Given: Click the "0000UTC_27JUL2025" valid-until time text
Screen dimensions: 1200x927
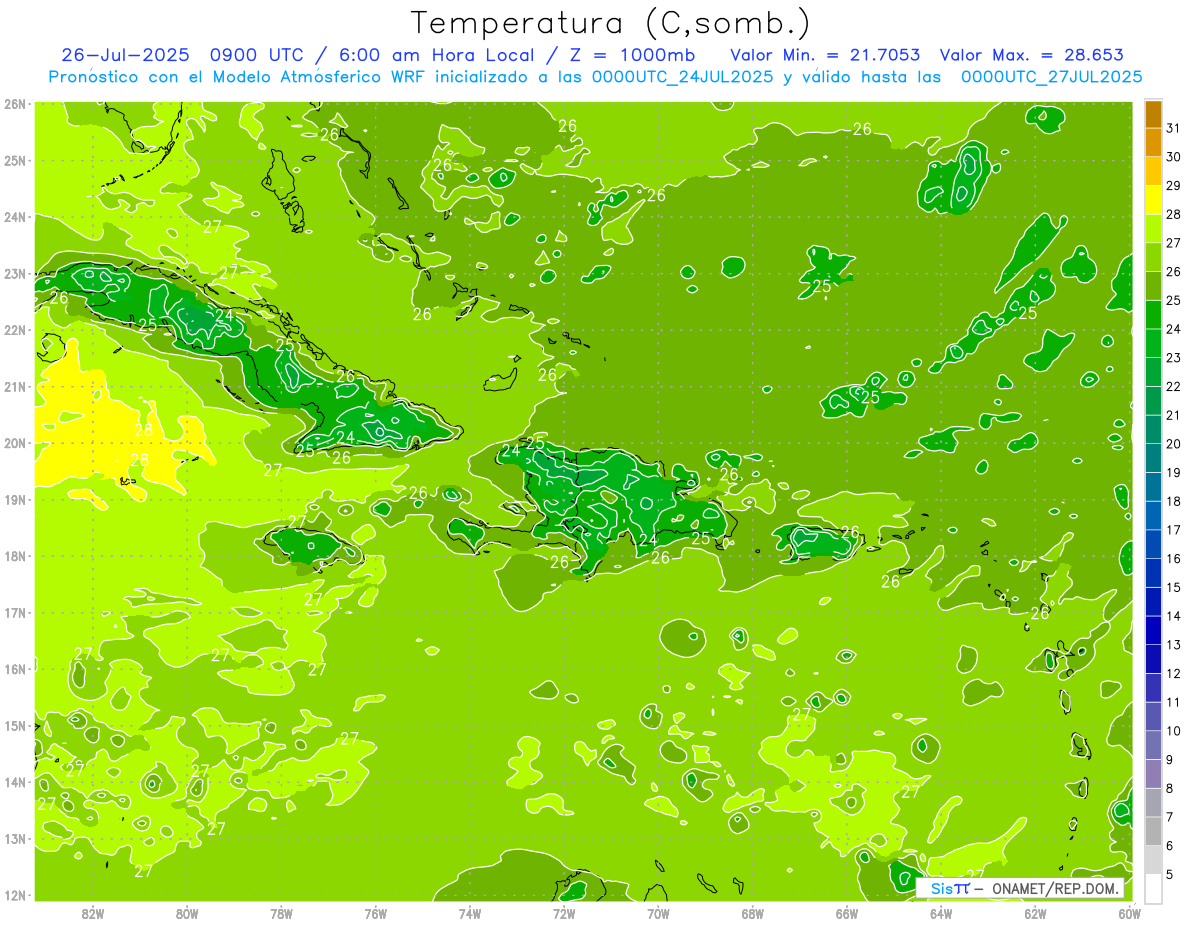Looking at the screenshot, I should (1051, 77).
